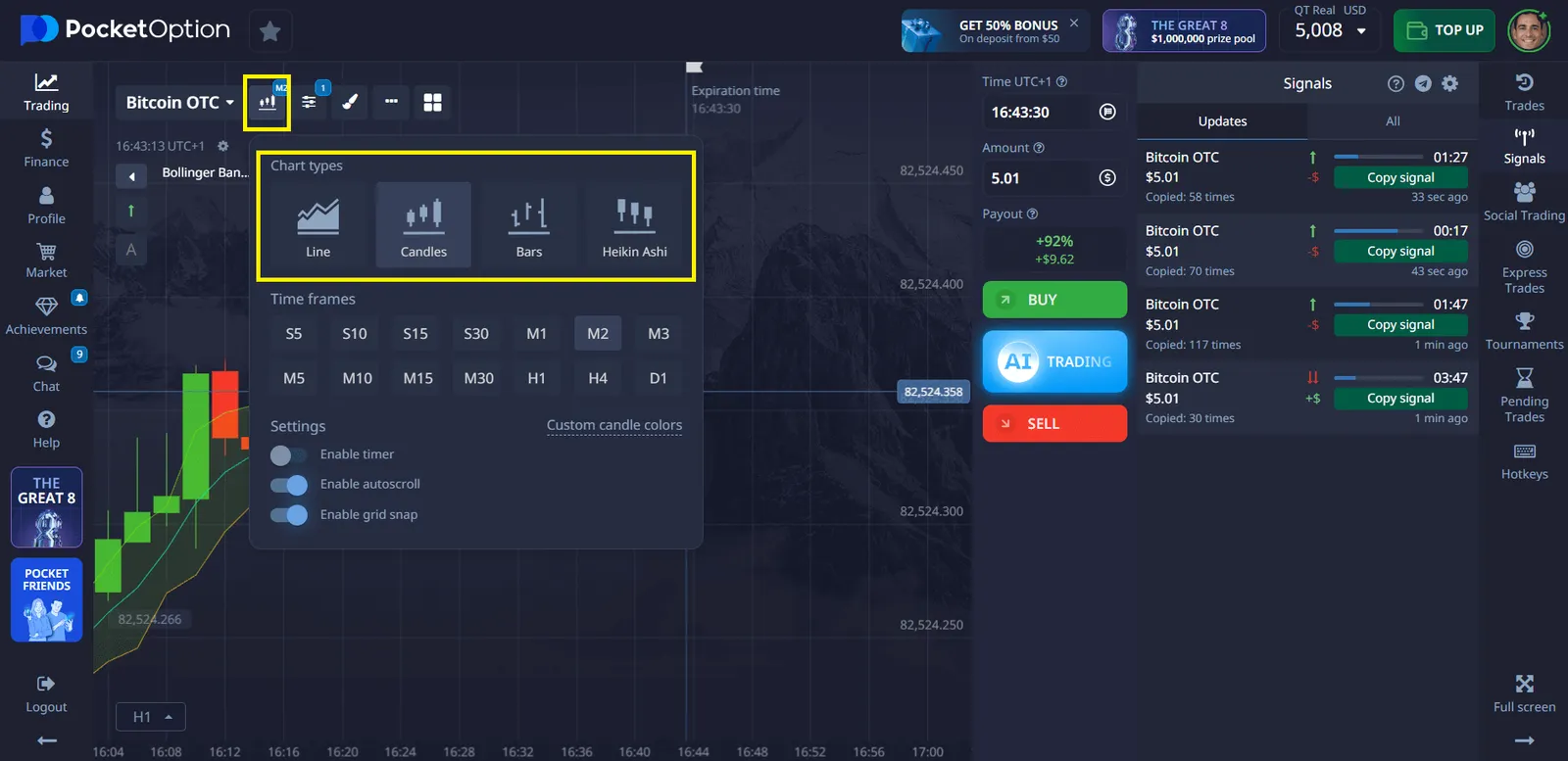The width and height of the screenshot is (1568, 761).
Task: Open the drawing tools brush icon
Action: pyautogui.click(x=350, y=102)
